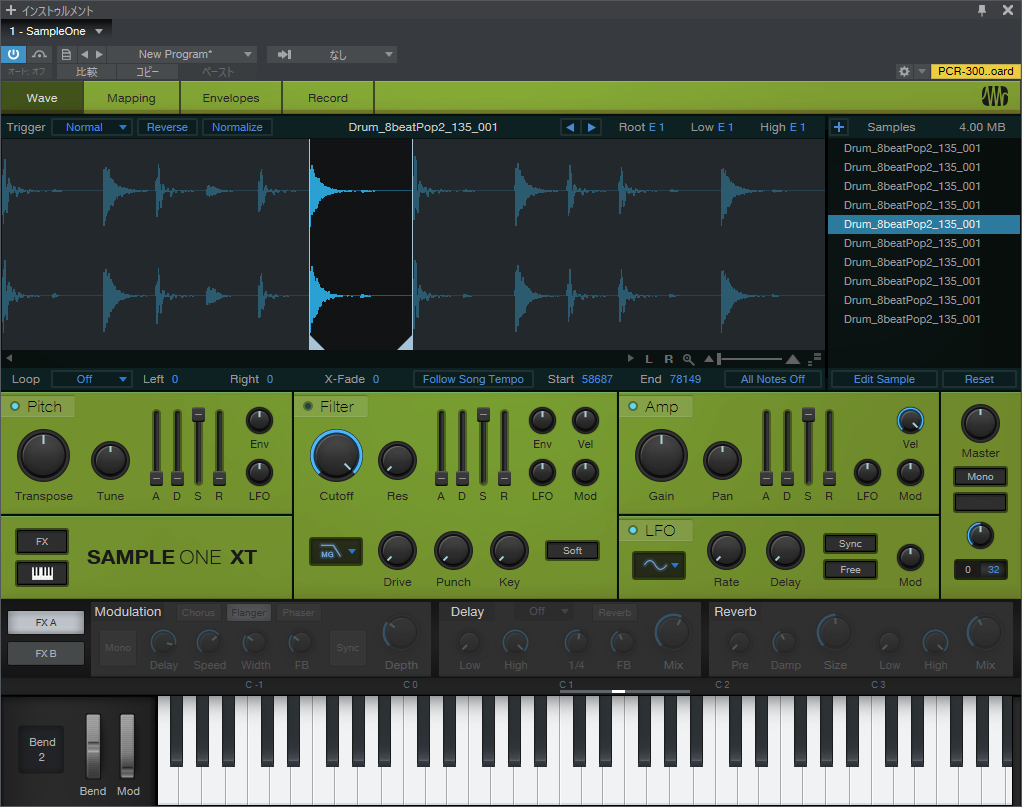
Task: Click the large zoom-in triangle icon
Action: [793, 359]
